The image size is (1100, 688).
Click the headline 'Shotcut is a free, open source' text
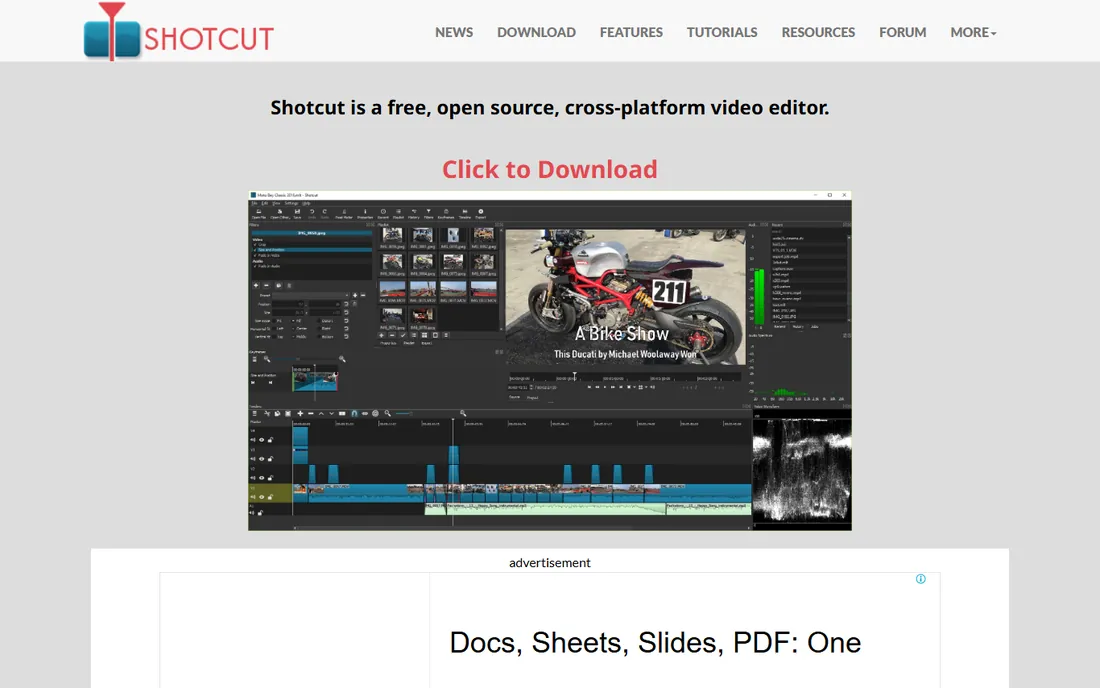(549, 107)
